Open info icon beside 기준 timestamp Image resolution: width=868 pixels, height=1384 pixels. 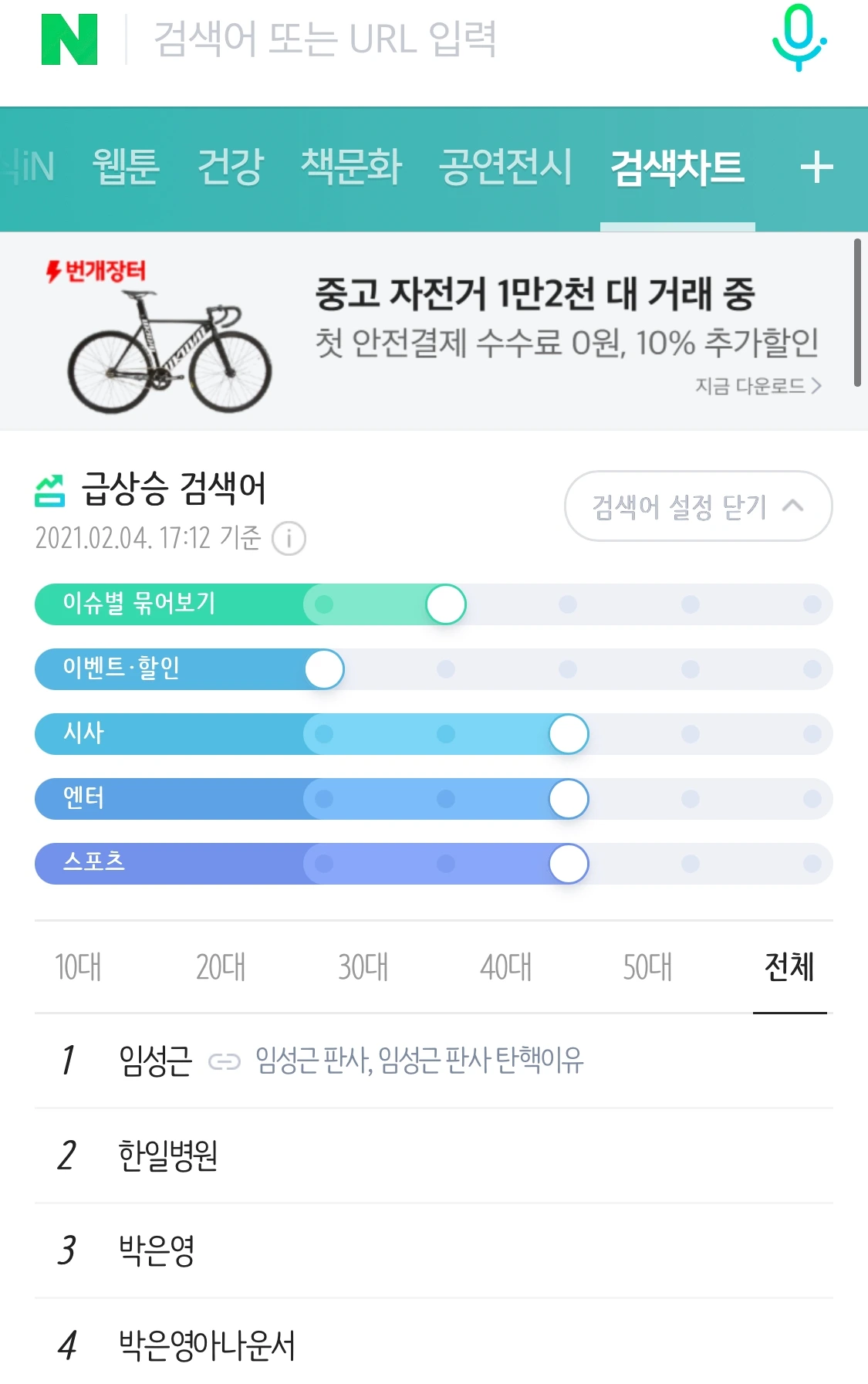click(289, 538)
